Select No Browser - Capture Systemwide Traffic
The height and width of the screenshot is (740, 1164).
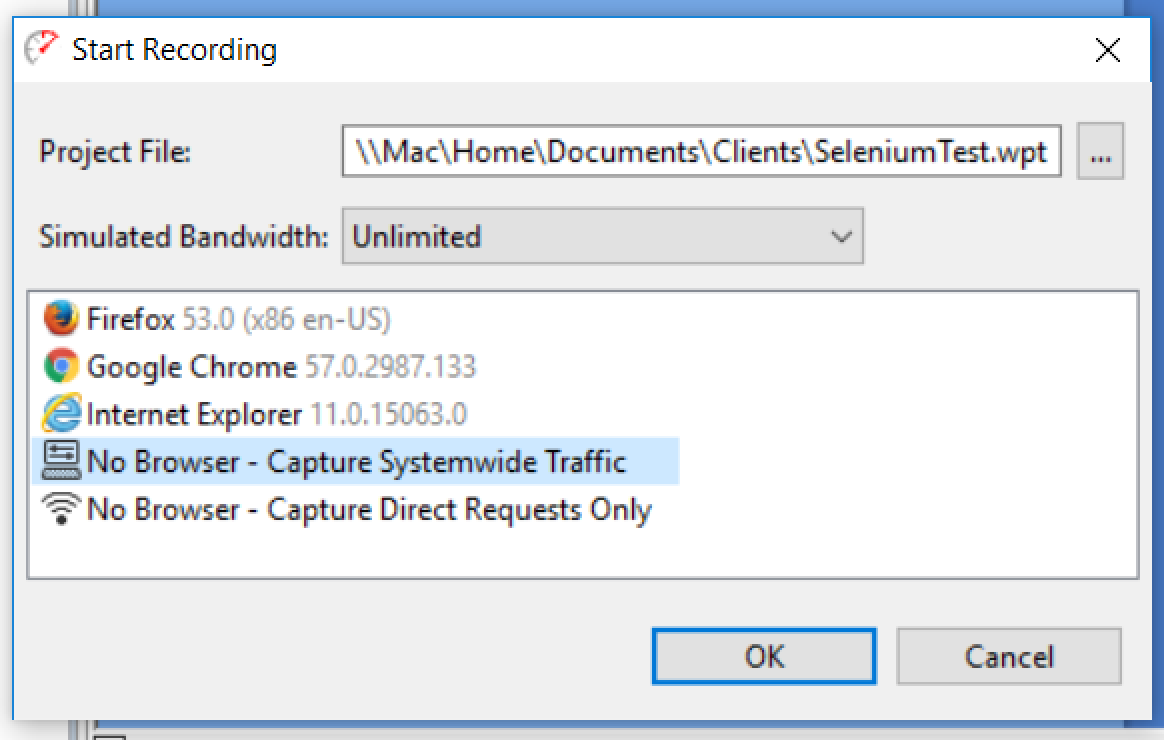click(x=356, y=461)
